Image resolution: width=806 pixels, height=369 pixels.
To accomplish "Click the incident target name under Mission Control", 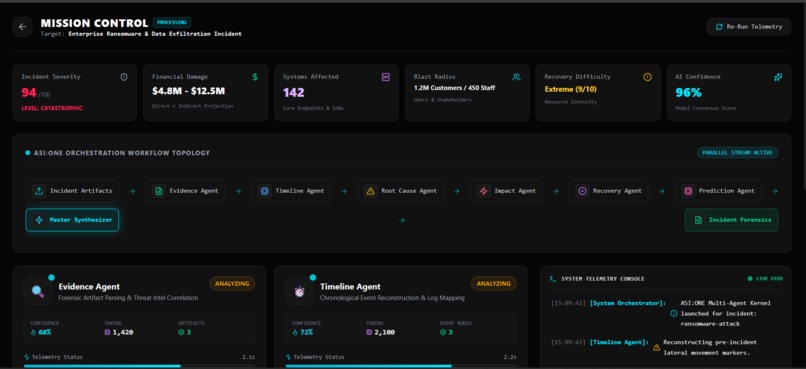I will [155, 34].
